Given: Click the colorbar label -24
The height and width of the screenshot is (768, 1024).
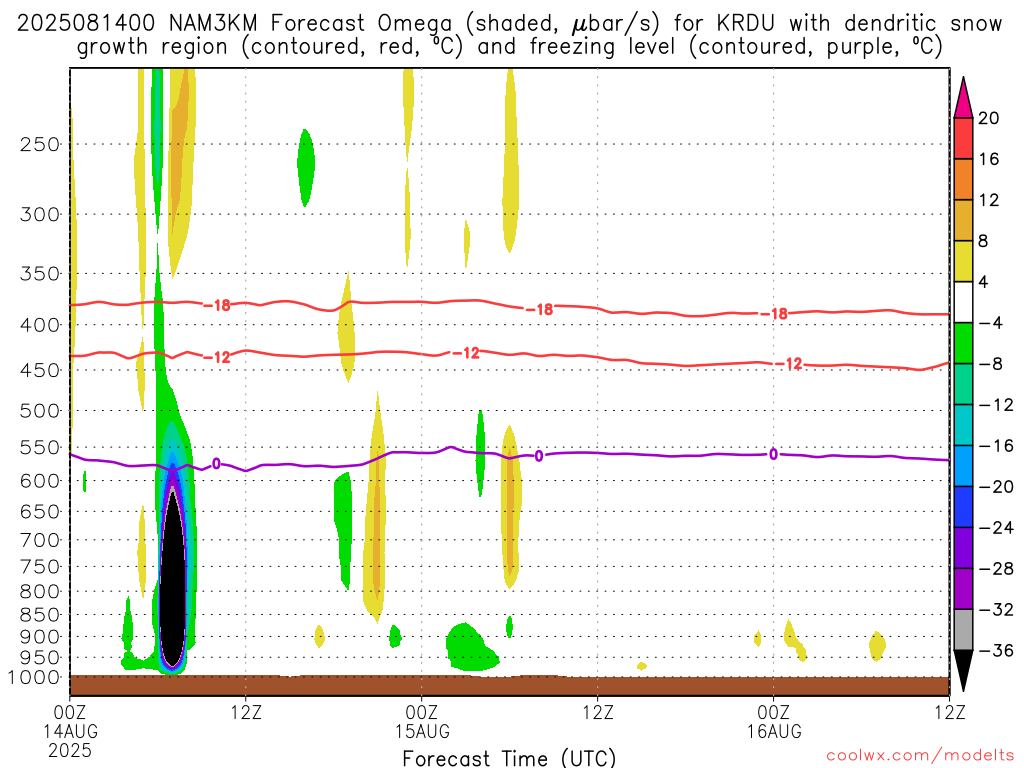Looking at the screenshot, I should [x=996, y=528].
